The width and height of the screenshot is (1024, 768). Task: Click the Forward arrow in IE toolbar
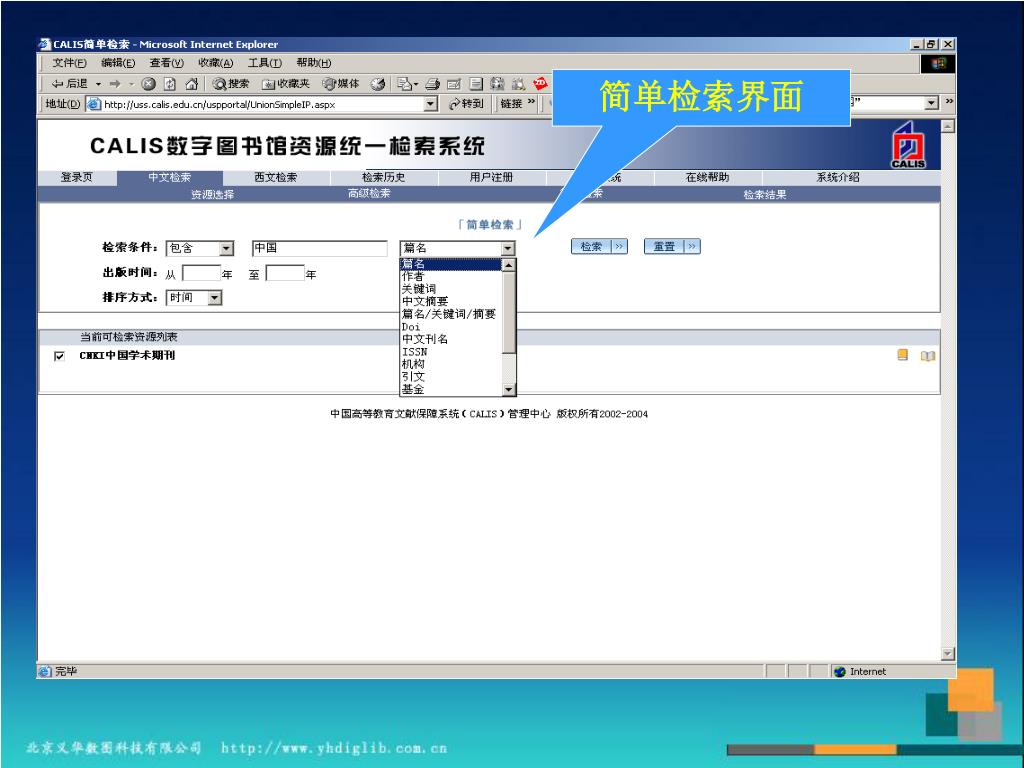pyautogui.click(x=116, y=84)
